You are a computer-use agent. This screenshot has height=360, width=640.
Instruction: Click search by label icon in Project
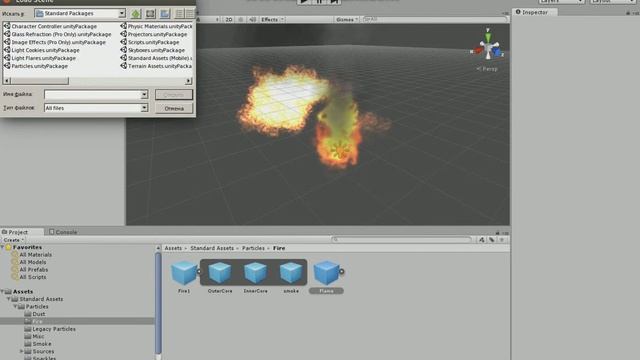tap(492, 240)
